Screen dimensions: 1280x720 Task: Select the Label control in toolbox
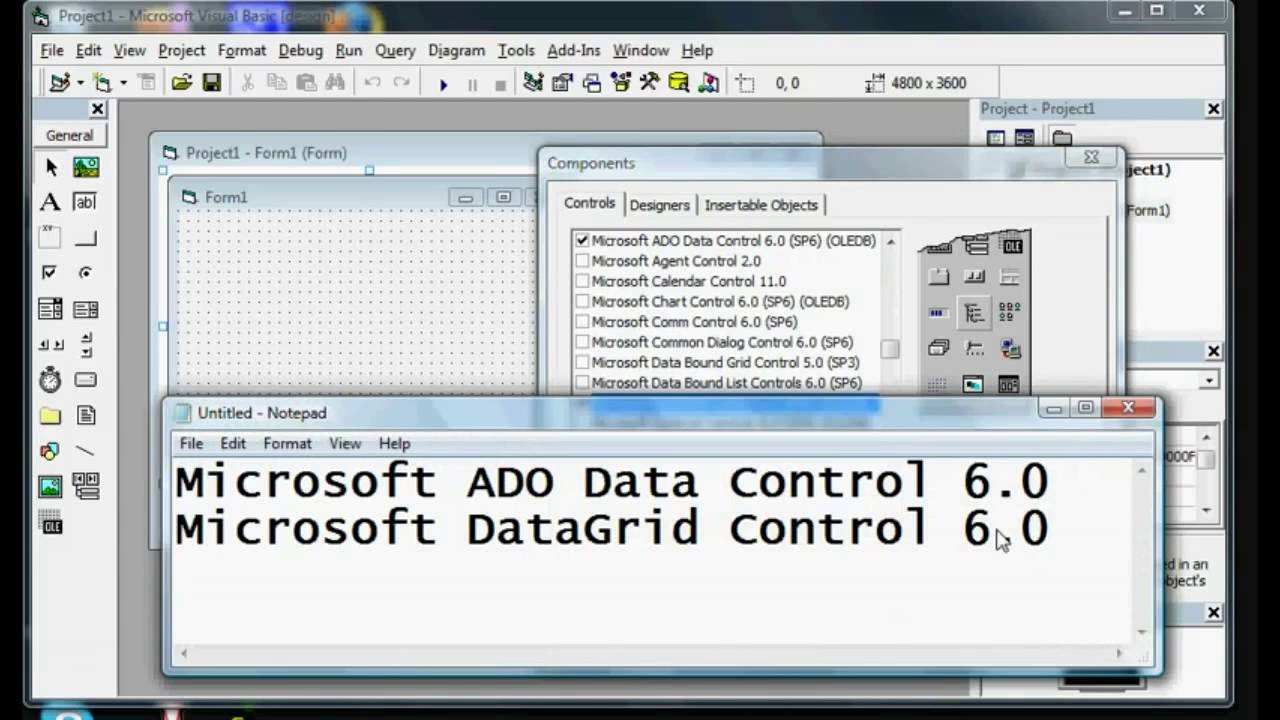50,202
